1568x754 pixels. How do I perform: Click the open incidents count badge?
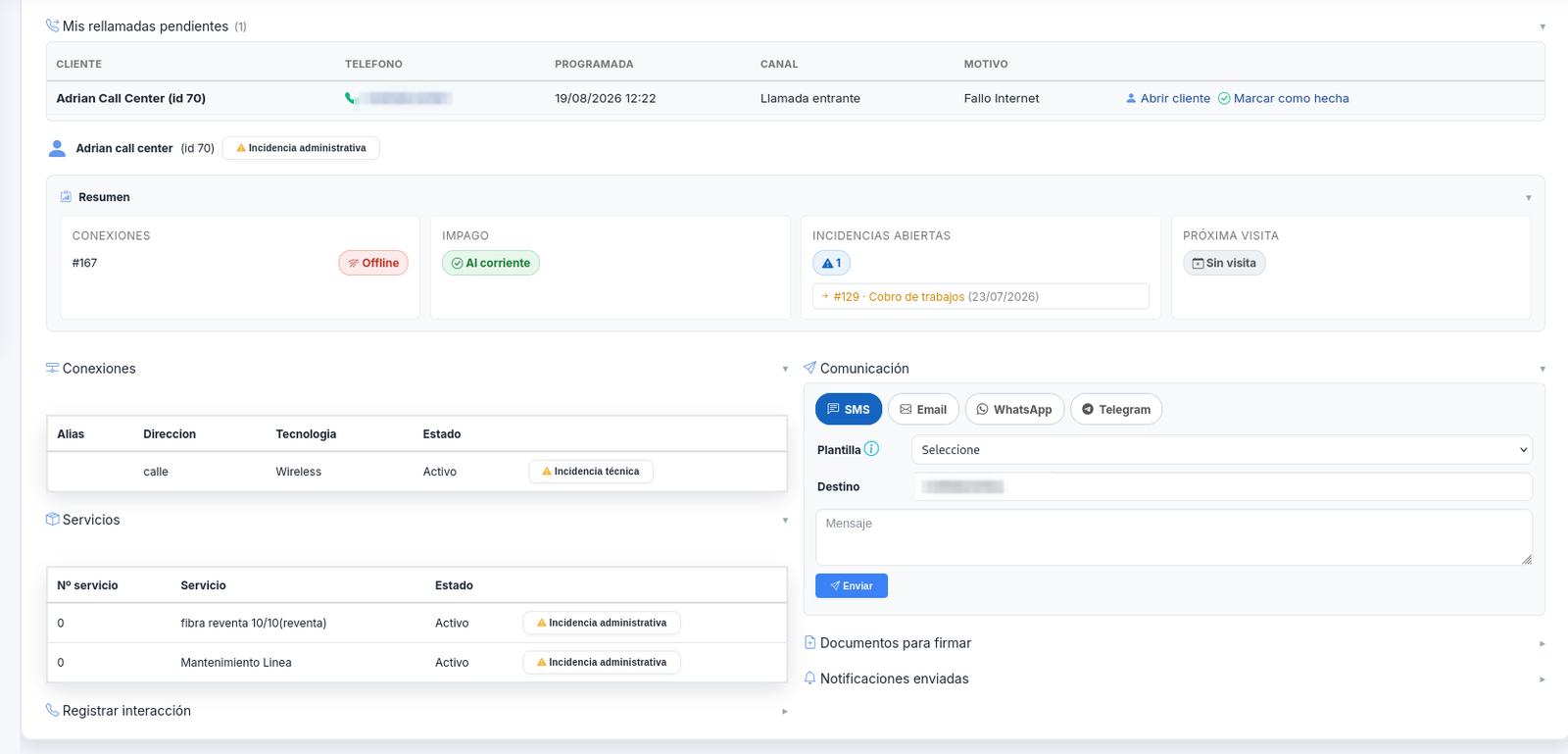831,263
